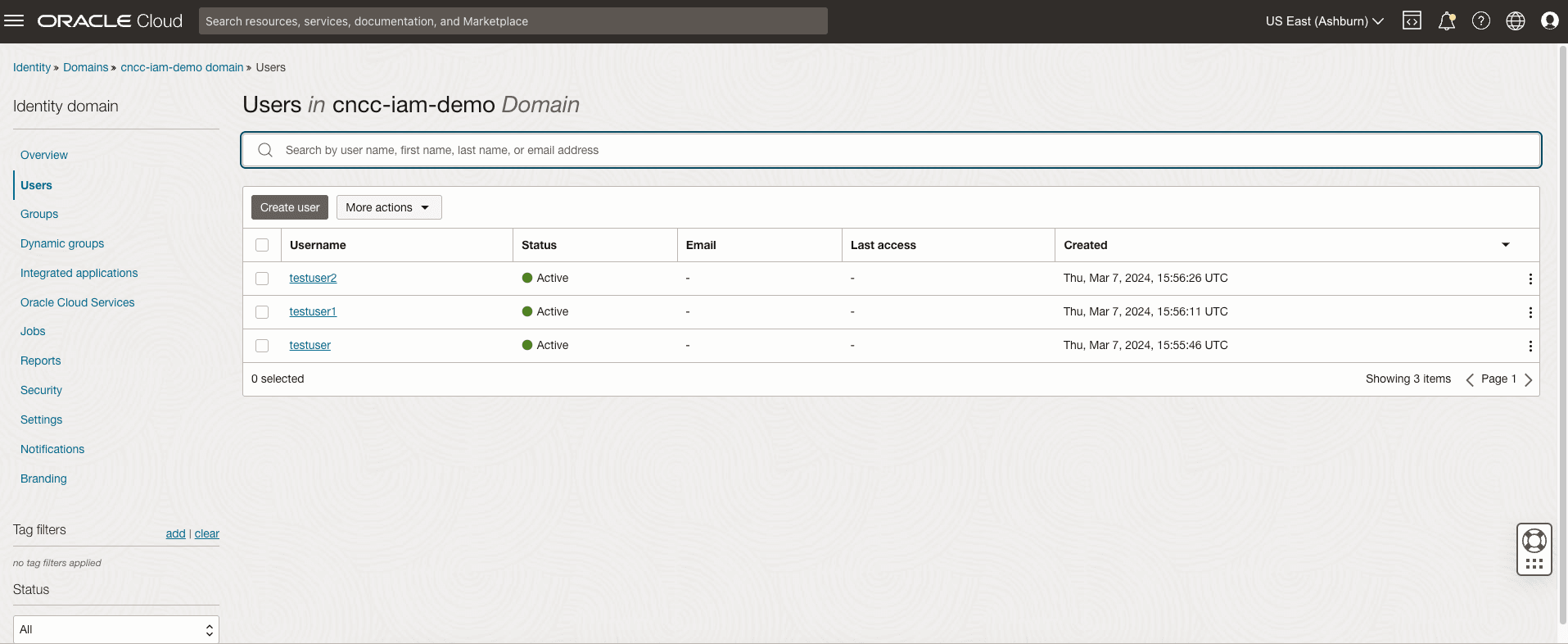Select the testuser row checkbox
This screenshot has height=644, width=1568.
(x=262, y=346)
